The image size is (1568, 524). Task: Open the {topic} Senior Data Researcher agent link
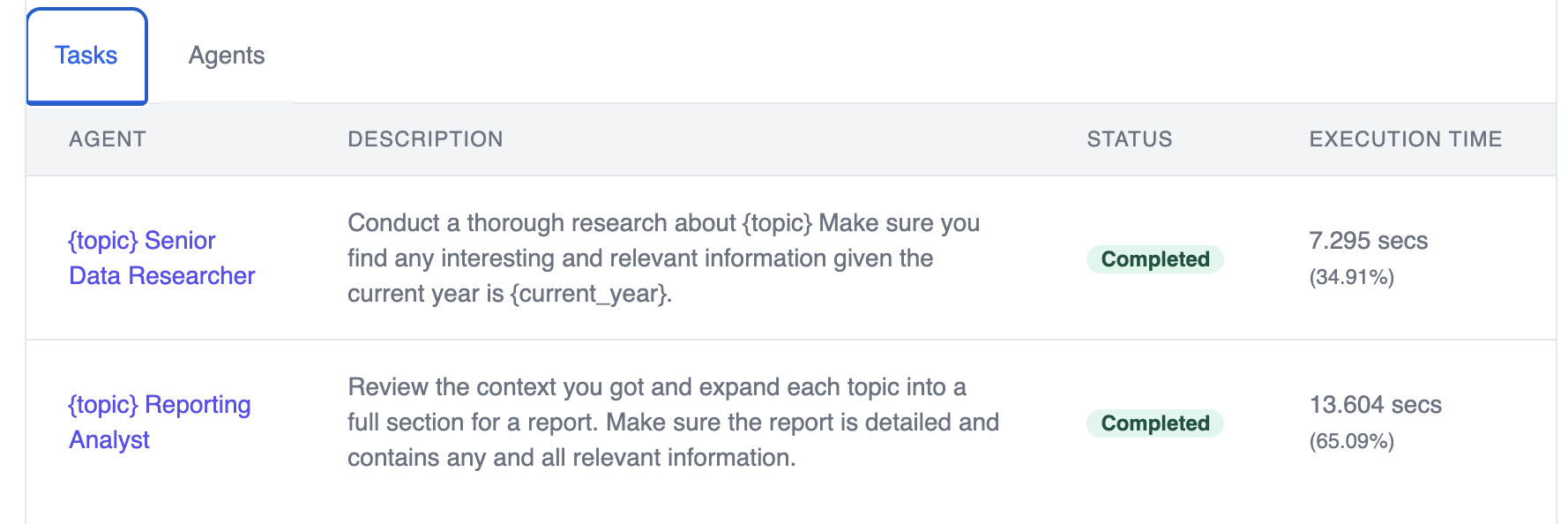click(x=161, y=258)
